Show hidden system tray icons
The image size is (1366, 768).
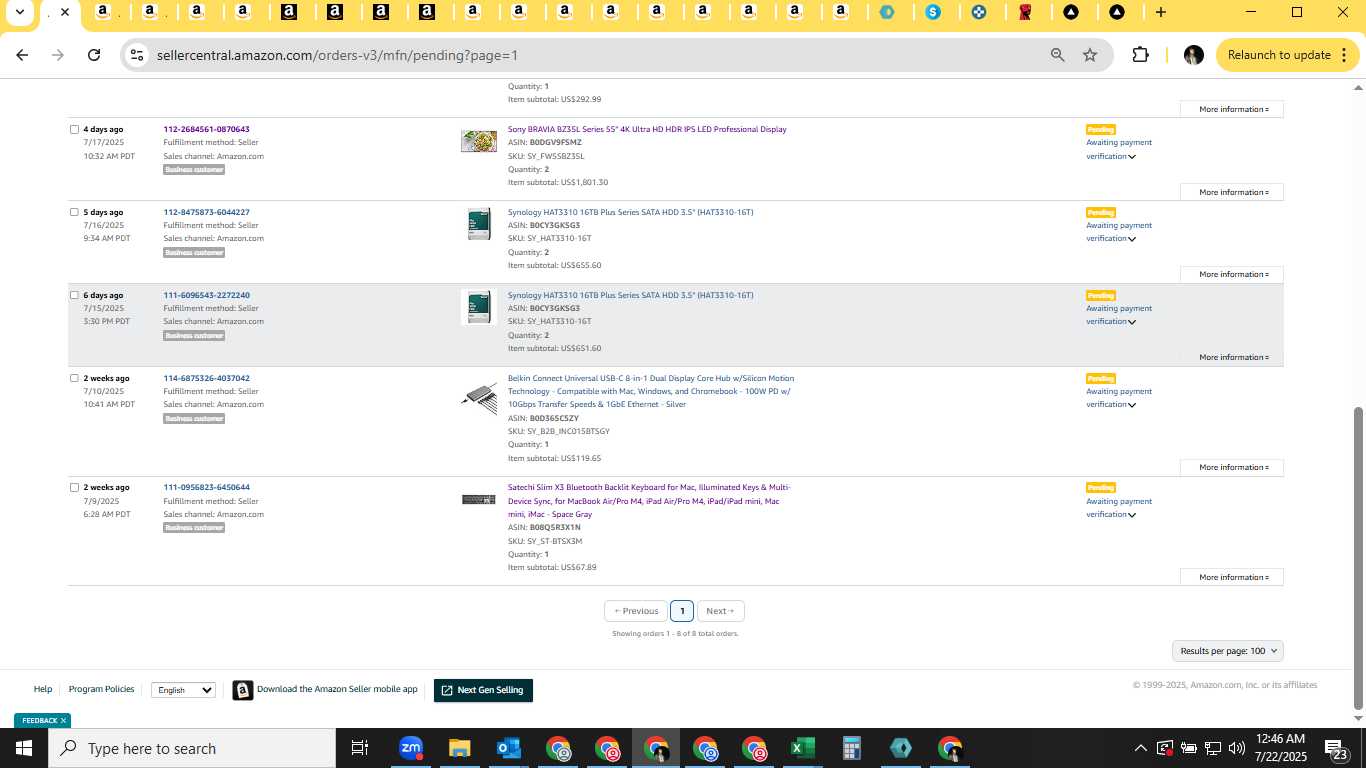pyautogui.click(x=1140, y=748)
